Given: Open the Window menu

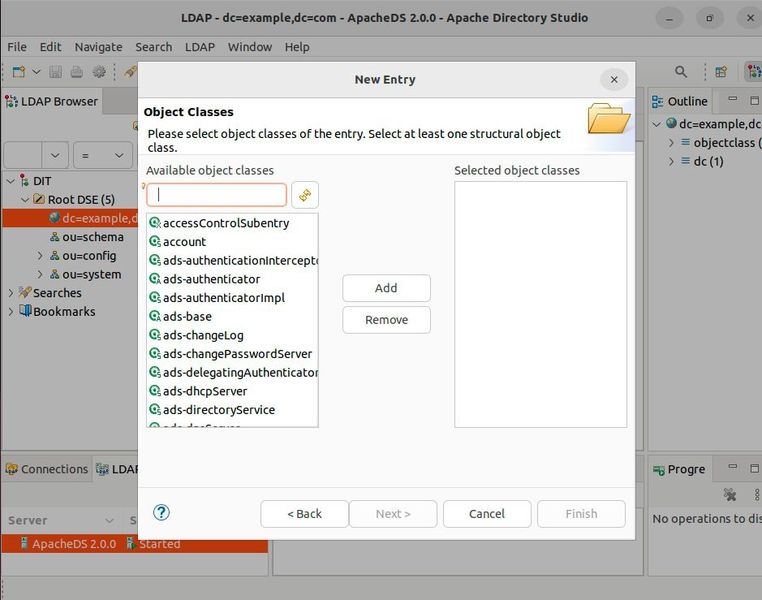Looking at the screenshot, I should (x=250, y=47).
